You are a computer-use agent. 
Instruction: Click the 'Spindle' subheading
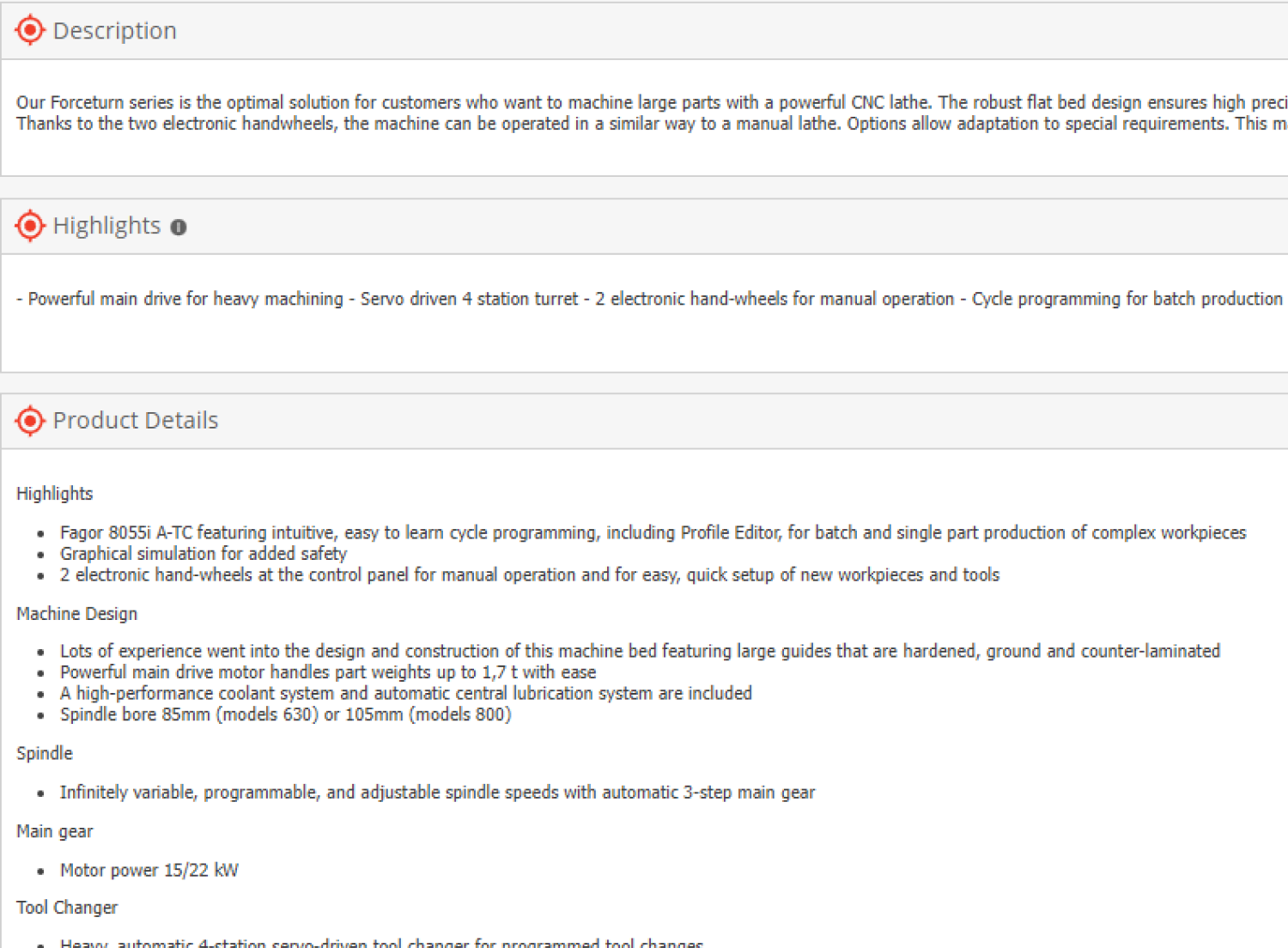[x=45, y=753]
